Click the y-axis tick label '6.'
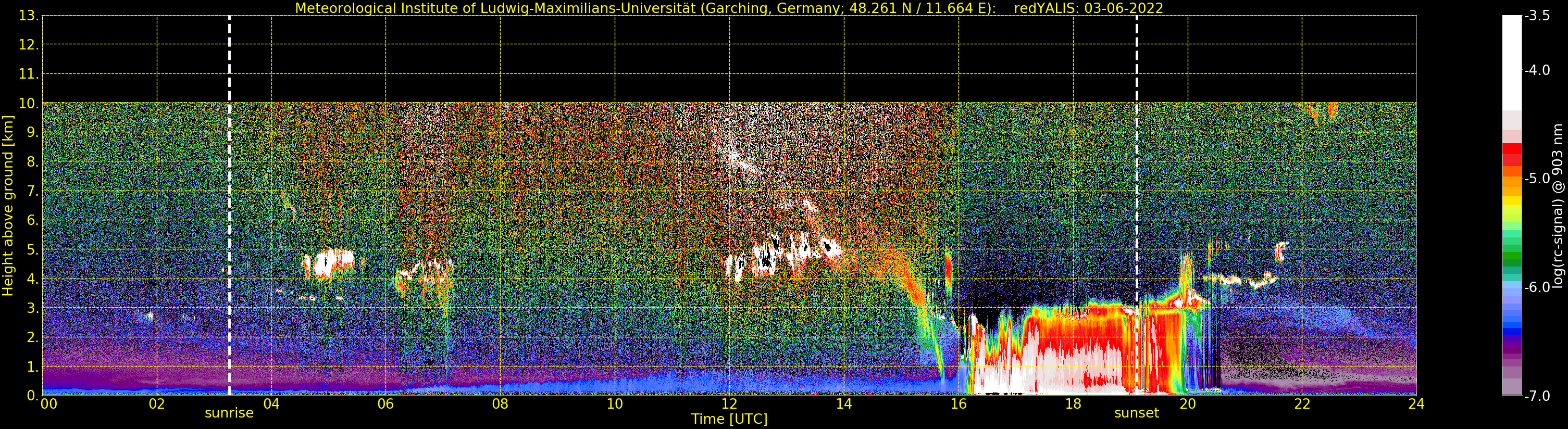Image resolution: width=1568 pixels, height=429 pixels. tap(32, 220)
